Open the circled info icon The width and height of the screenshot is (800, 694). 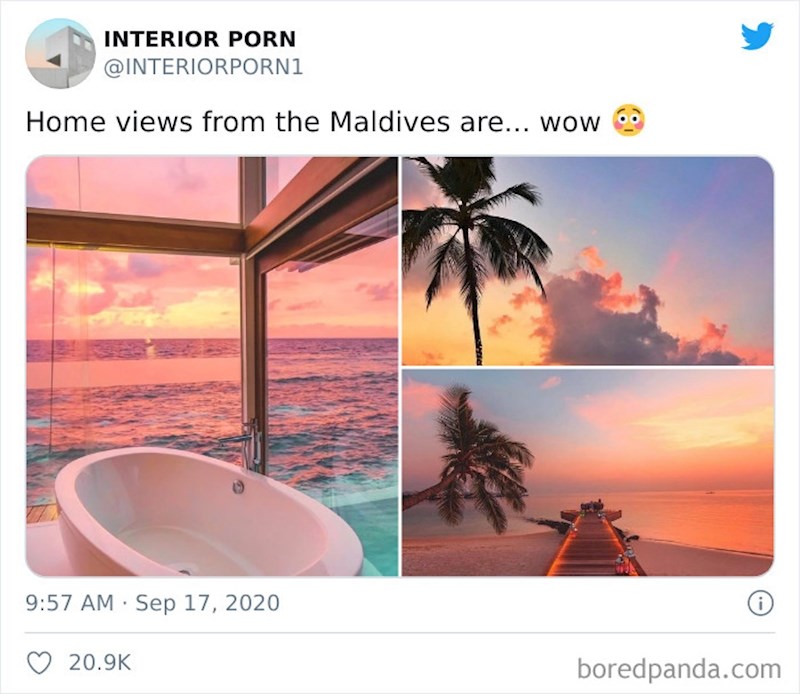point(760,603)
